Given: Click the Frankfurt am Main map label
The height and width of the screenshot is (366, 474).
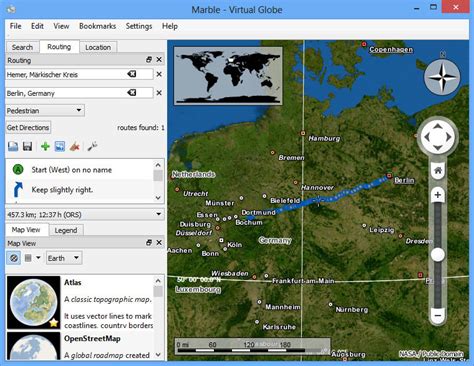Looking at the screenshot, I should pyautogui.click(x=303, y=281).
